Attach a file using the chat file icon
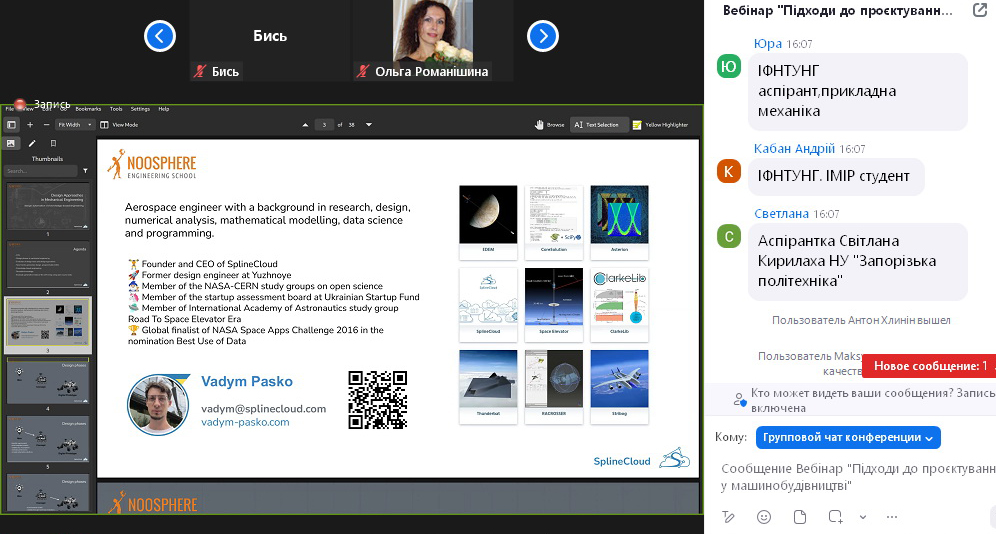The width and height of the screenshot is (996, 534). pyautogui.click(x=799, y=517)
